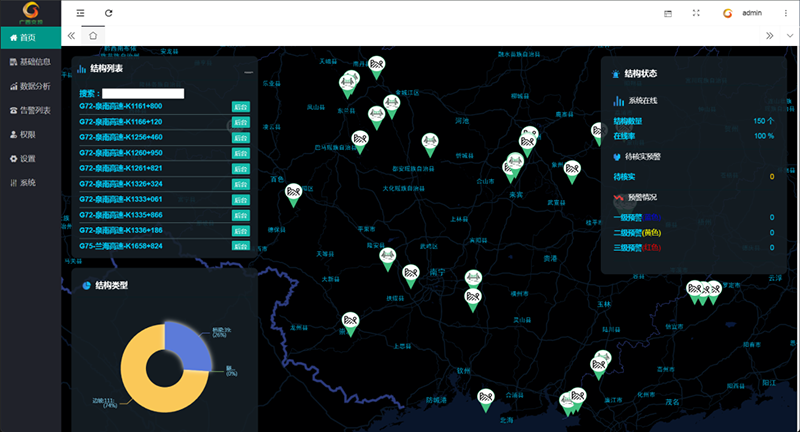Viewport: 800px width, 432px height.
Task: Open the home tab with house icon
Action: [93, 35]
